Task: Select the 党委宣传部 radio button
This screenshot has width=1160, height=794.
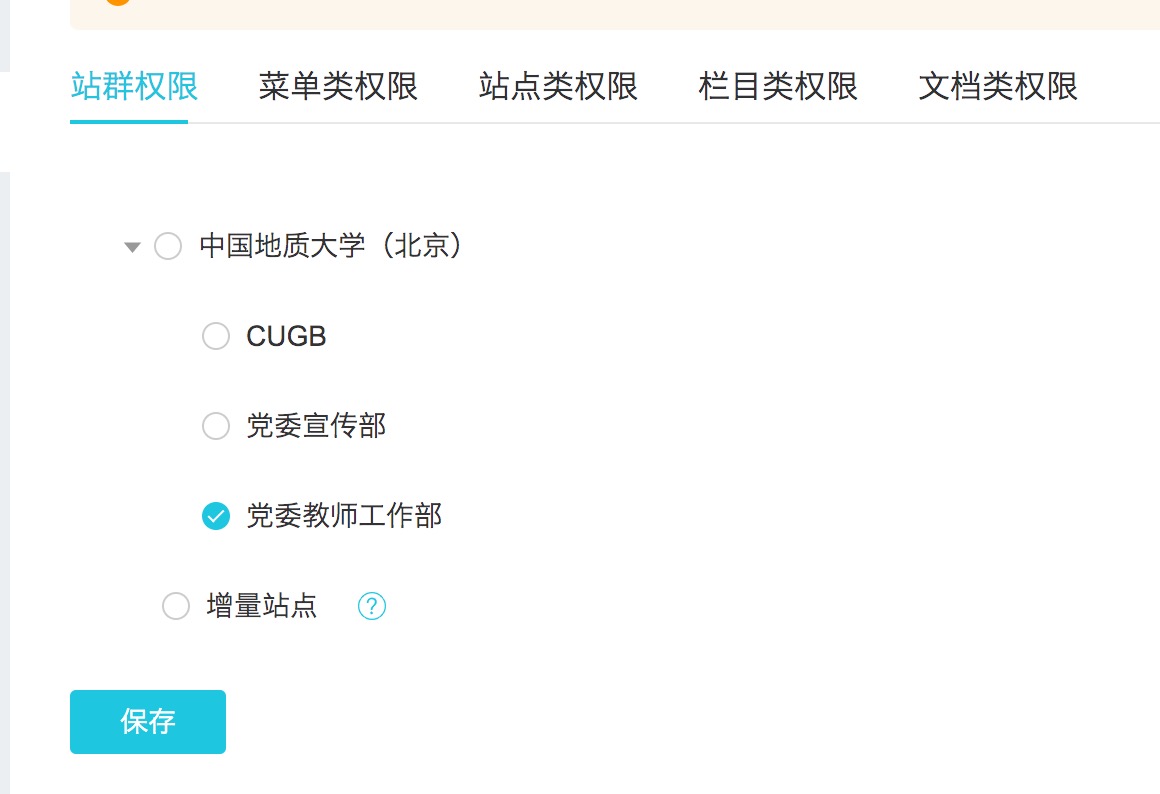Action: [216, 426]
